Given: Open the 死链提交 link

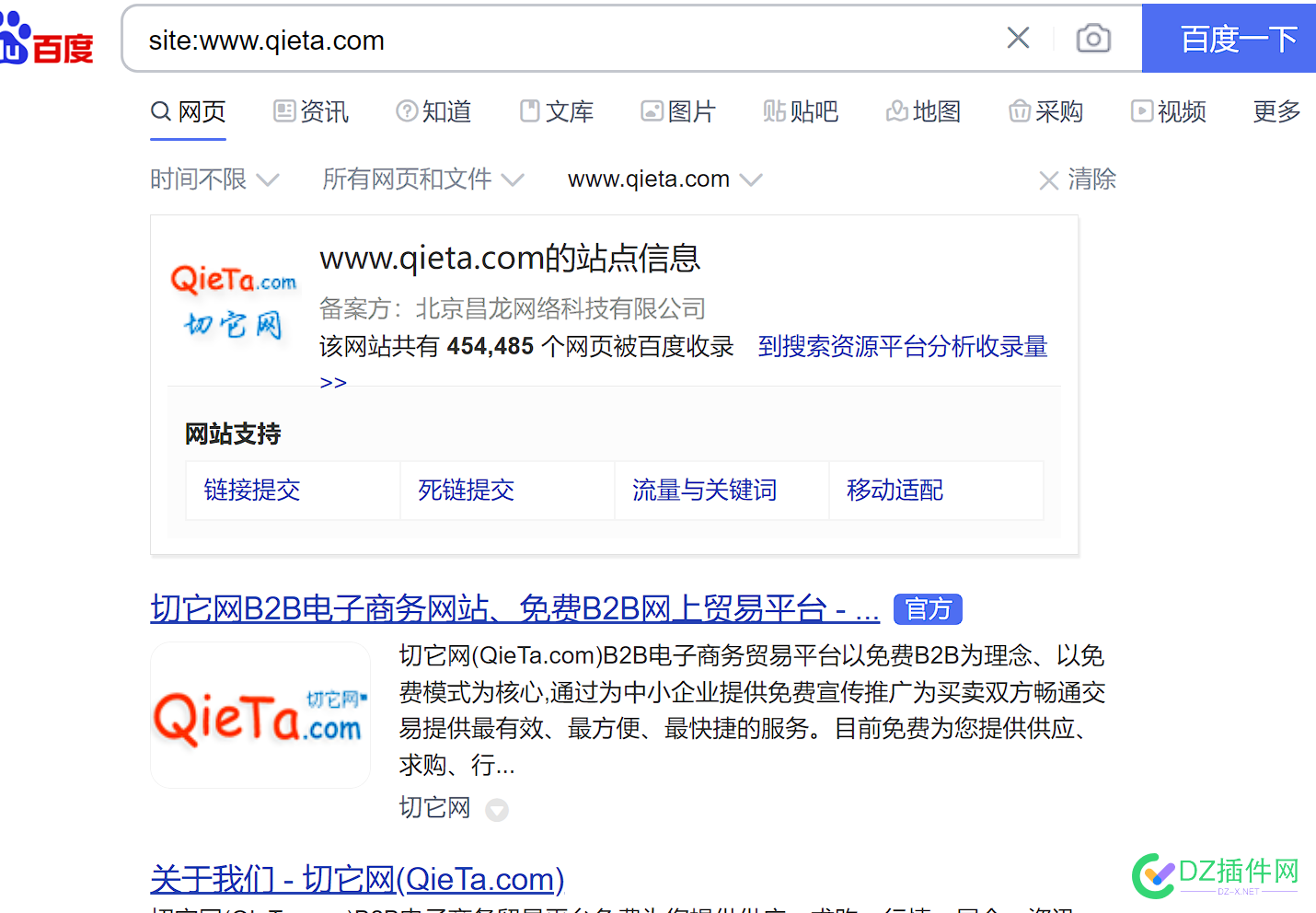Looking at the screenshot, I should point(467,490).
